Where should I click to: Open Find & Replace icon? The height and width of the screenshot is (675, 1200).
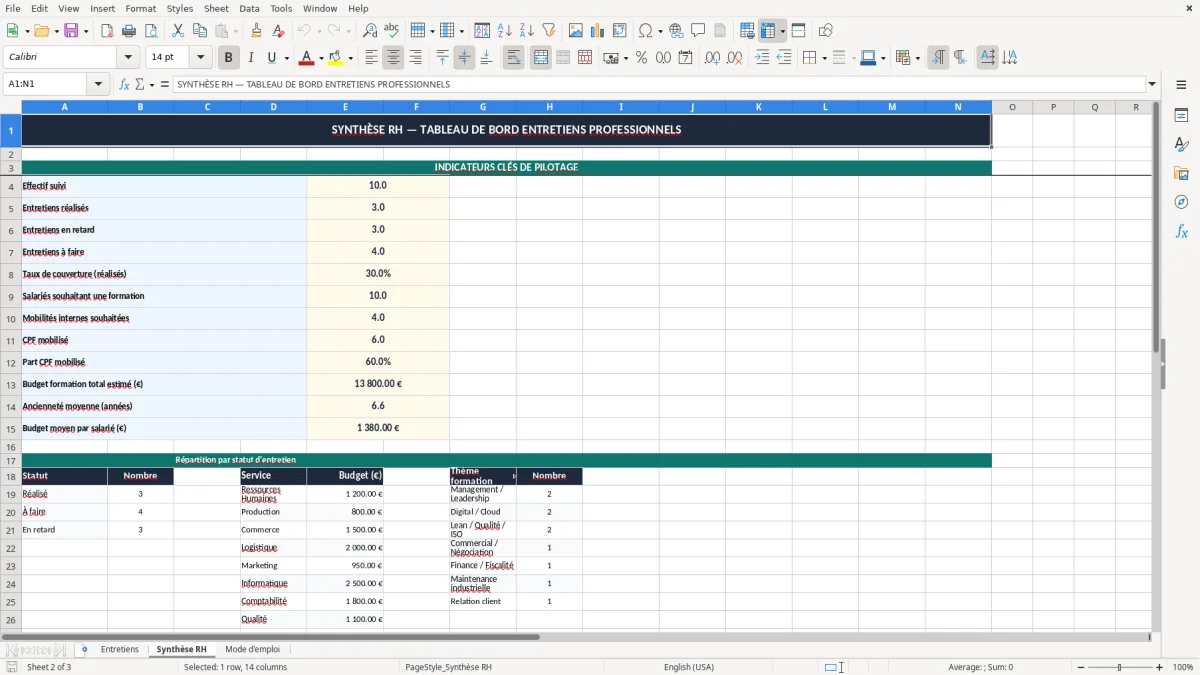pos(370,31)
